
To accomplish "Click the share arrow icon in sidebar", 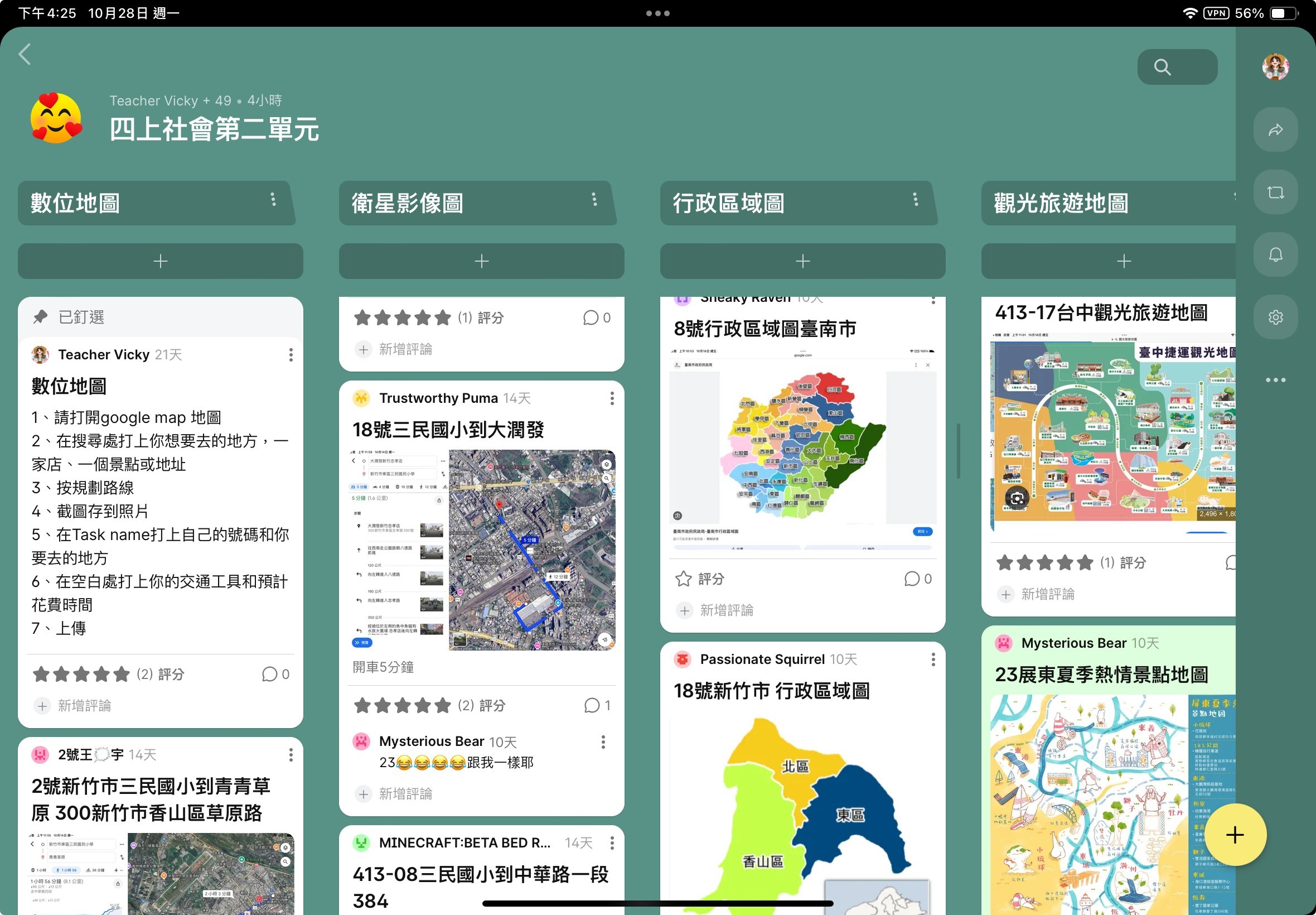I will coord(1275,130).
